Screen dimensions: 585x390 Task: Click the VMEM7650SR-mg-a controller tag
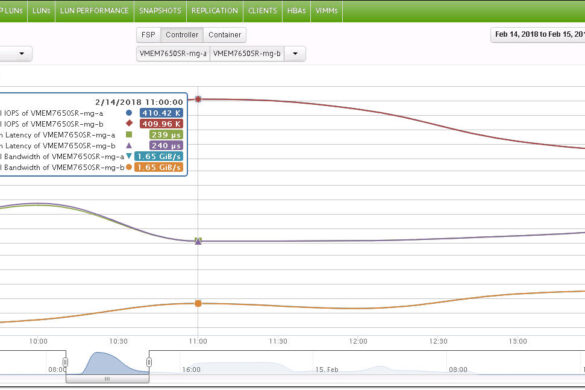pyautogui.click(x=173, y=53)
